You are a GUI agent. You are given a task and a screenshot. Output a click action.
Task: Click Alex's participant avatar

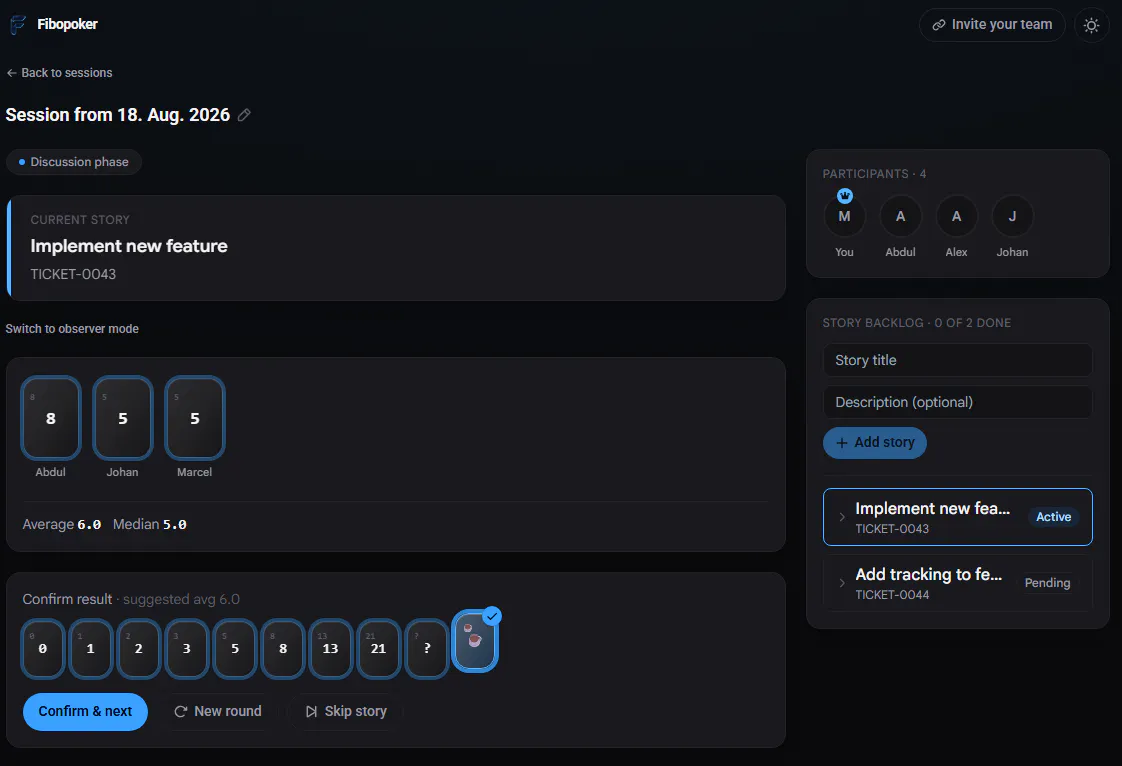pos(956,216)
